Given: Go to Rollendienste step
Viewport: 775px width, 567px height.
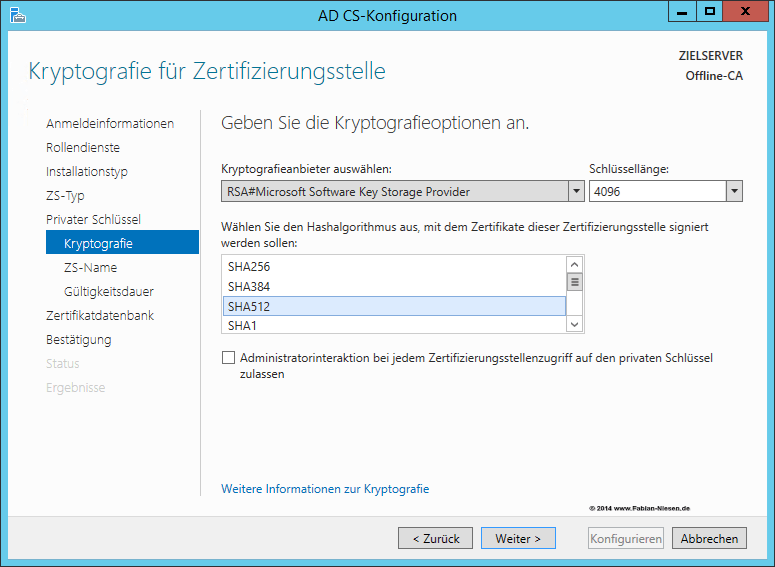Looking at the screenshot, I should [x=83, y=147].
